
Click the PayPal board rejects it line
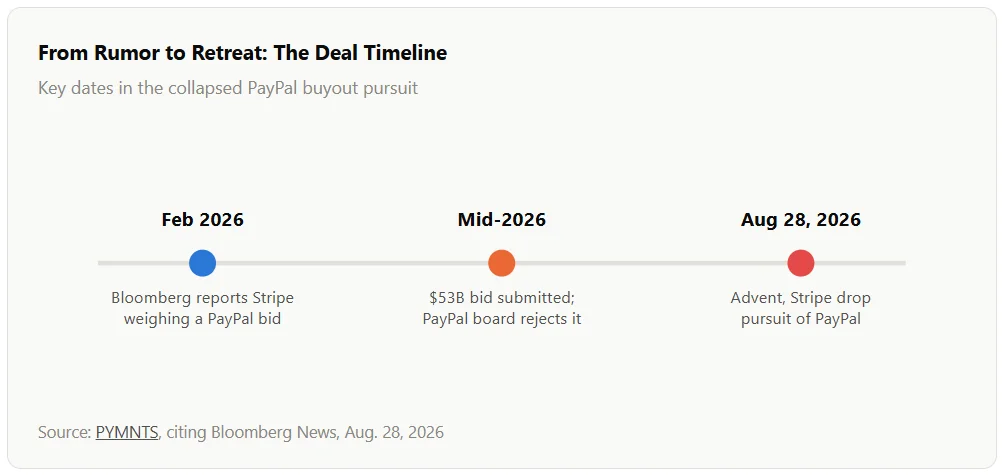[502, 318]
